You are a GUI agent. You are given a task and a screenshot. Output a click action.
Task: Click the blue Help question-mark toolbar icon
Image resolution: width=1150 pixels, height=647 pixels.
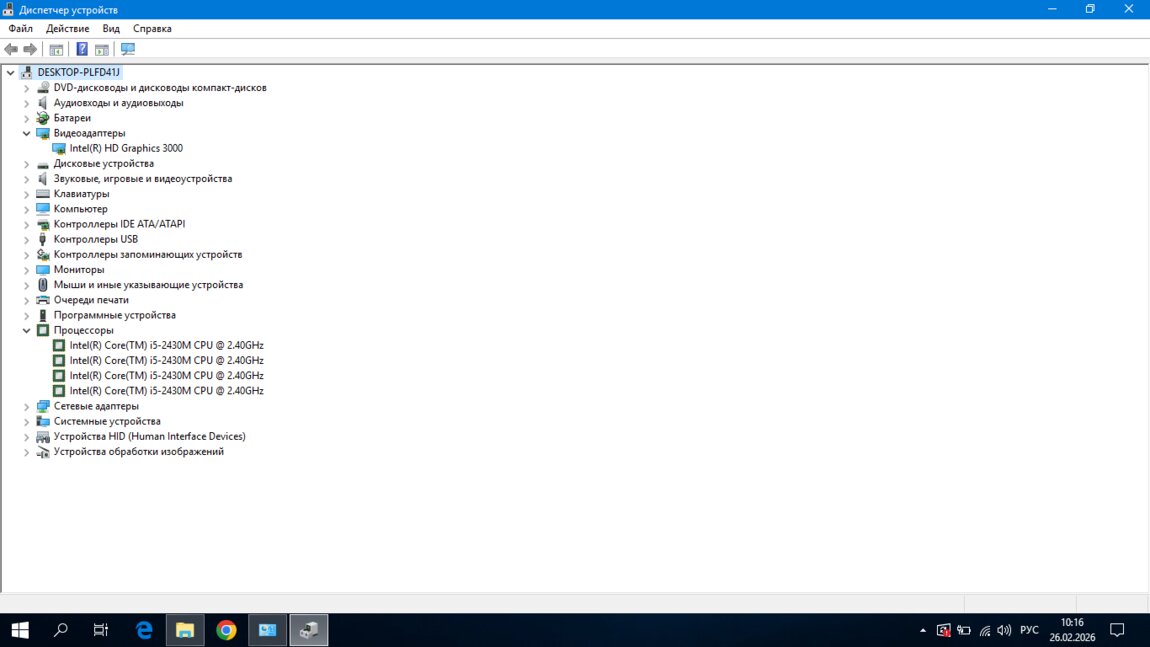pyautogui.click(x=82, y=49)
